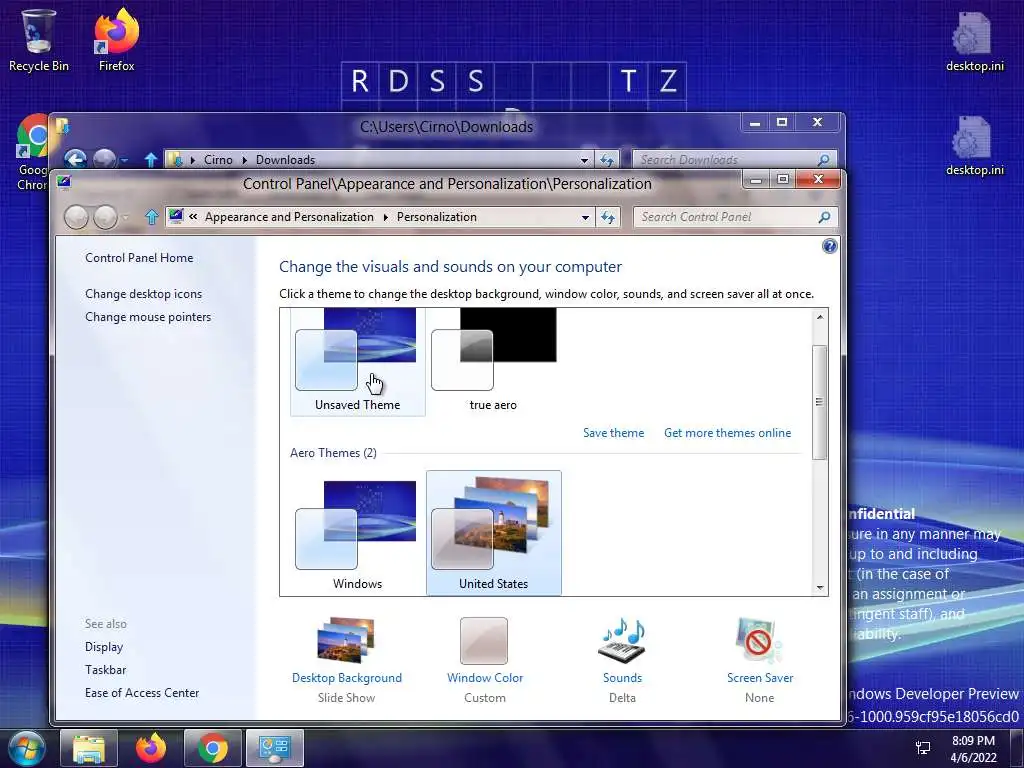Click the Control Panel taskbar button
This screenshot has height=768, width=1024.
tap(274, 748)
